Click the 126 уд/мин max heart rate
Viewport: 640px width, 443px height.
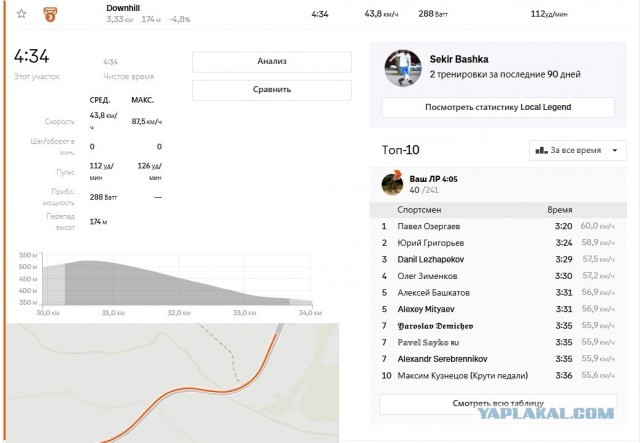point(150,171)
